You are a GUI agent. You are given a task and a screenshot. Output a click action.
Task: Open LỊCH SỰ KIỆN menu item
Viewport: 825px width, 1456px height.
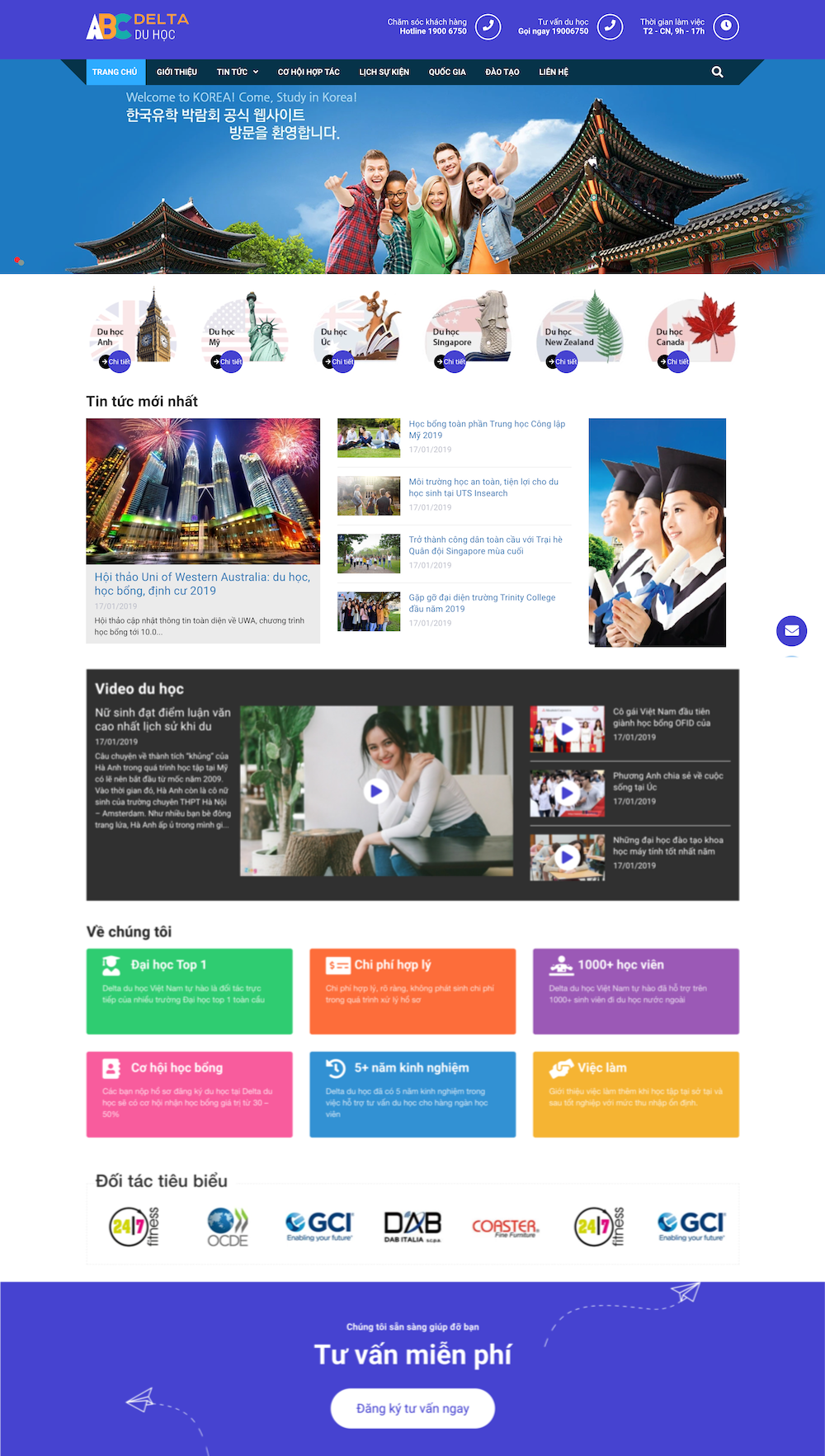click(x=384, y=72)
